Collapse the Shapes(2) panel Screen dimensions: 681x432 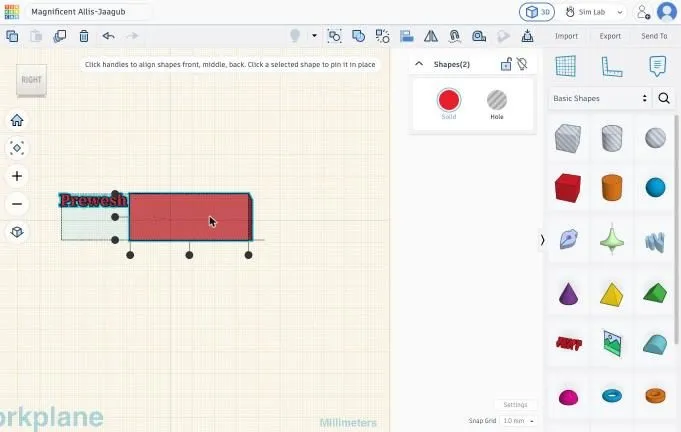(419, 64)
